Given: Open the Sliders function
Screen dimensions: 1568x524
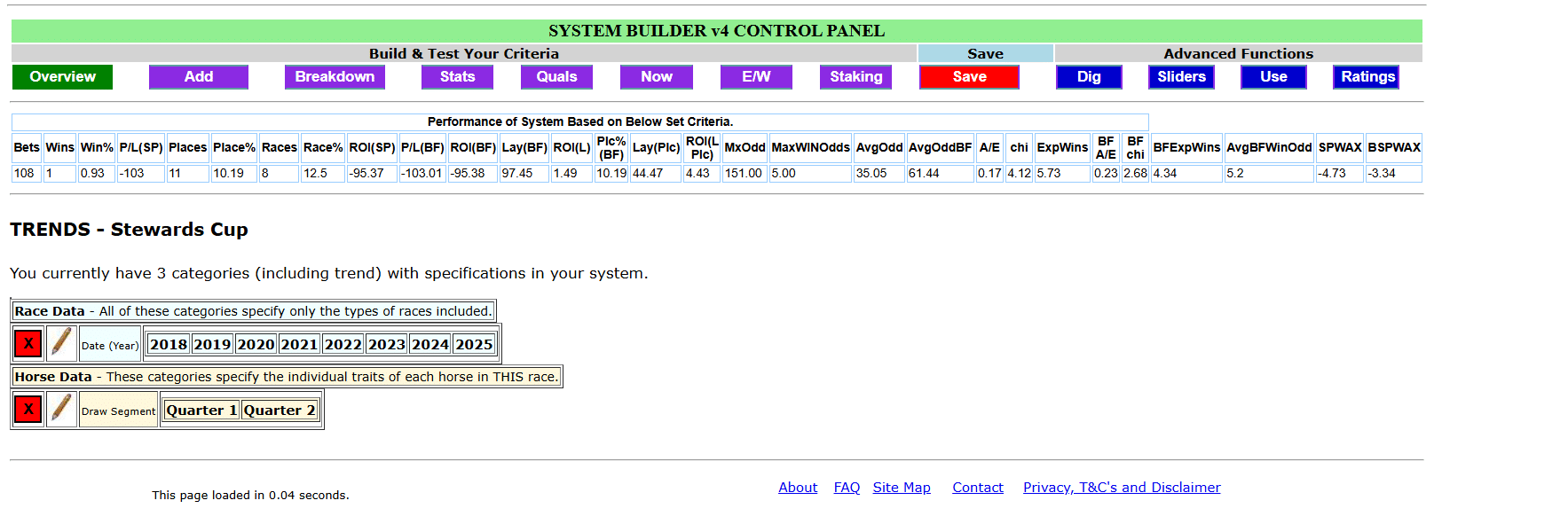Looking at the screenshot, I should (x=1181, y=77).
